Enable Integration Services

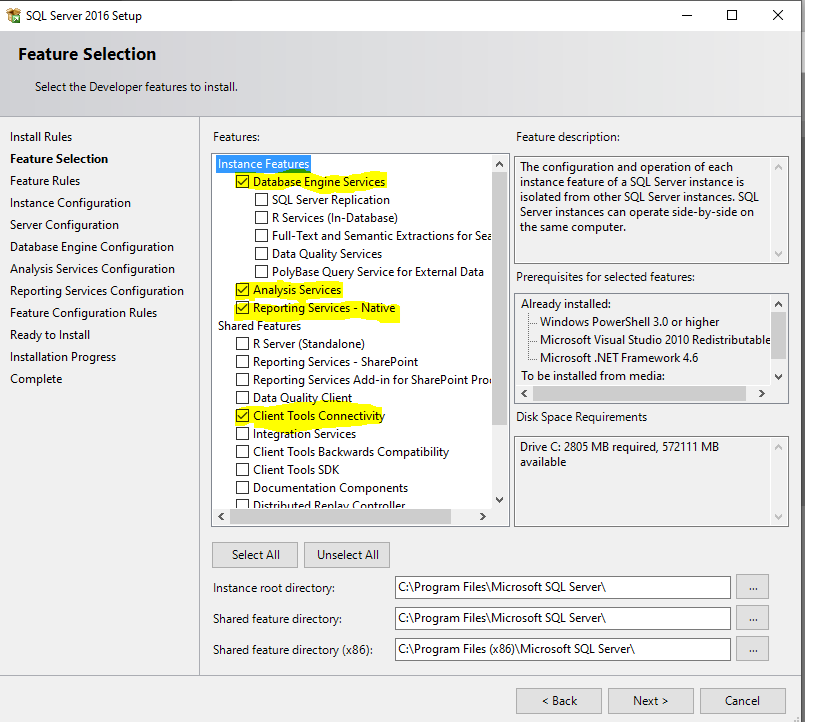[x=241, y=434]
